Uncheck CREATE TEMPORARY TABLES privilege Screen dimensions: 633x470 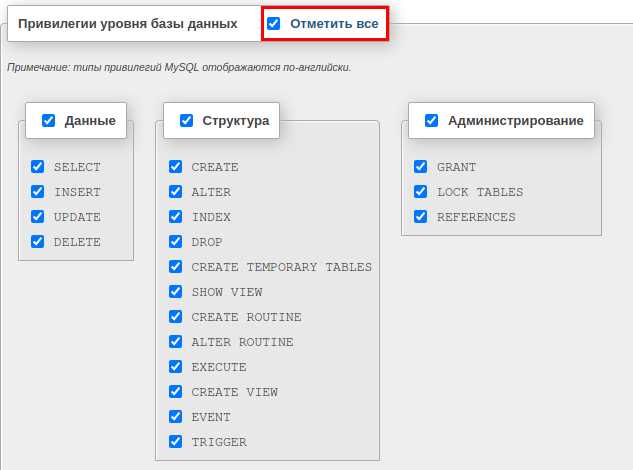(175, 266)
